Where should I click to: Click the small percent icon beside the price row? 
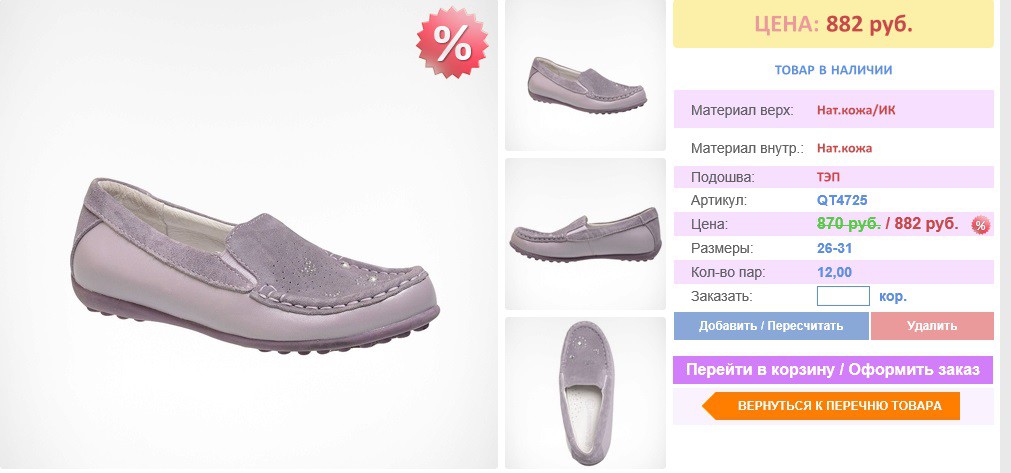pyautogui.click(x=980, y=225)
